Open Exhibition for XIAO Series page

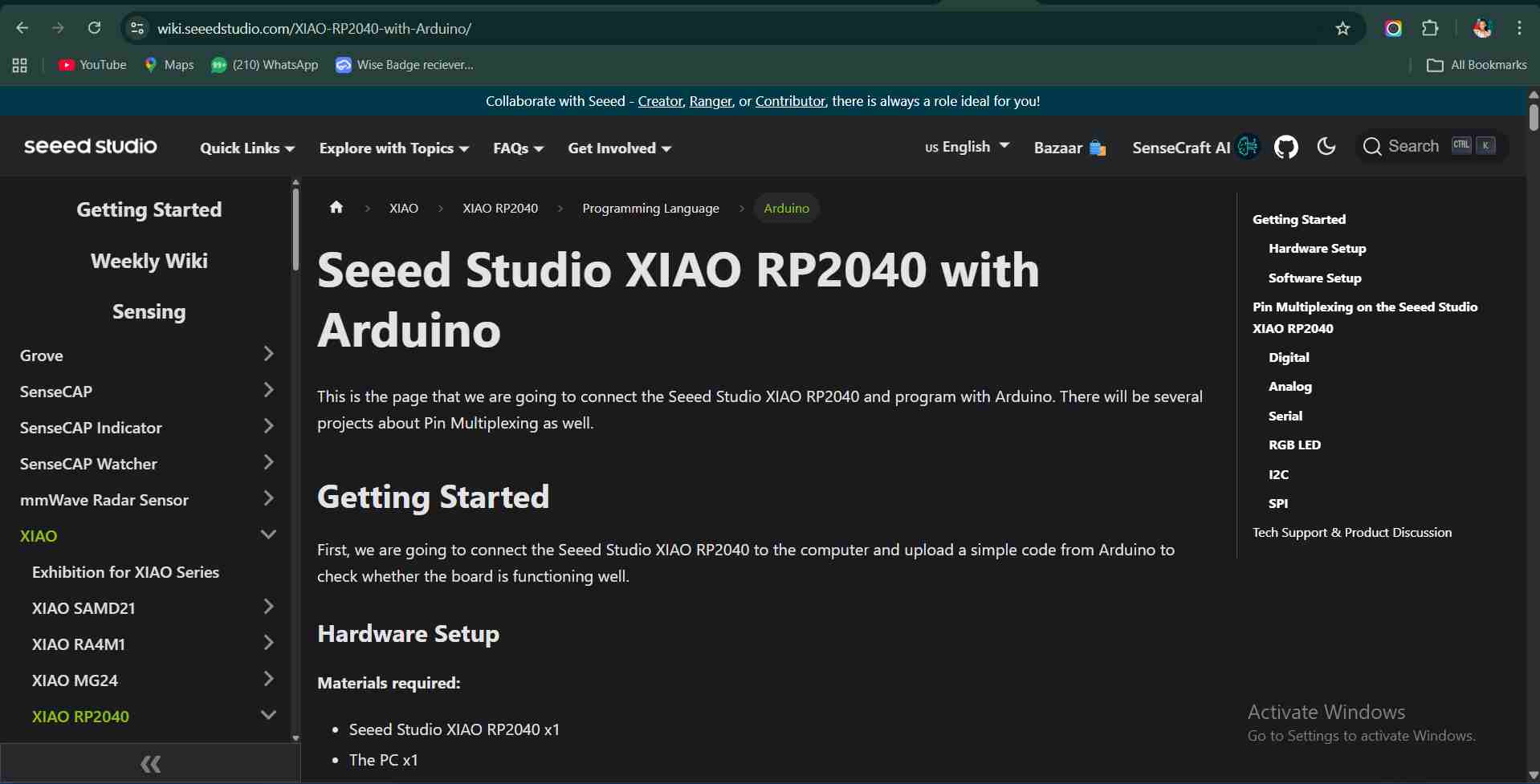[125, 572]
